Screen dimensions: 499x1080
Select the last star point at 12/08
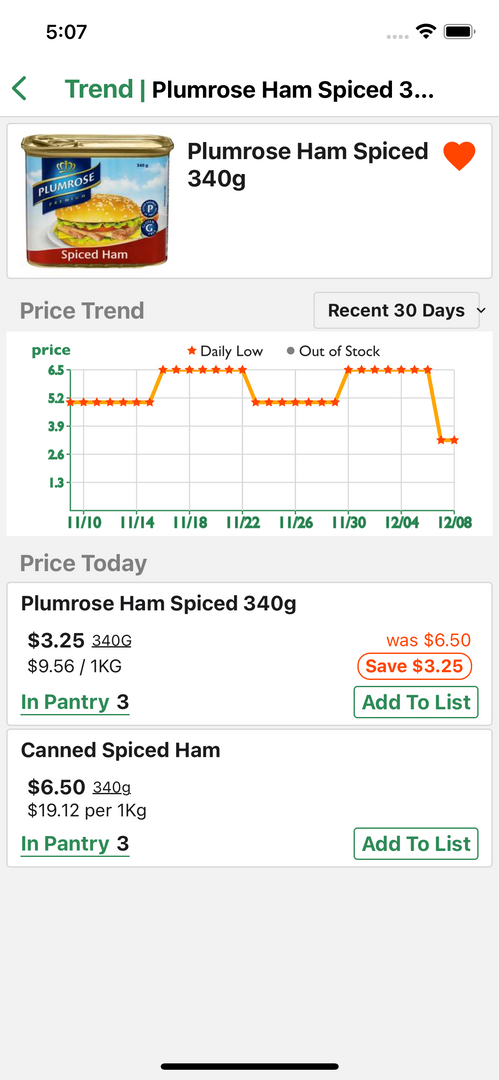(x=454, y=440)
